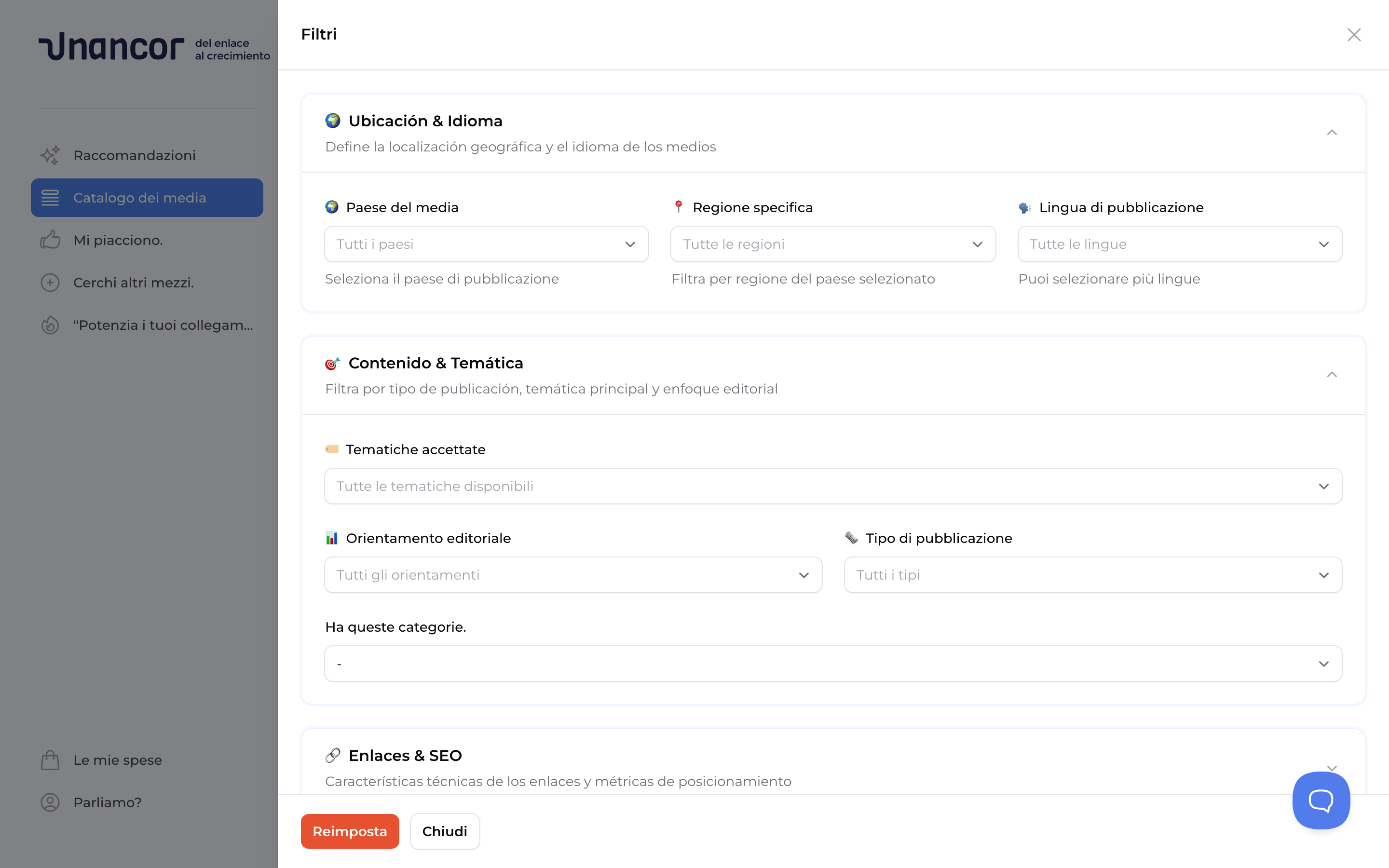Click the plus icon beside Cerchi altri mezzi
The image size is (1389, 868).
click(x=50, y=283)
